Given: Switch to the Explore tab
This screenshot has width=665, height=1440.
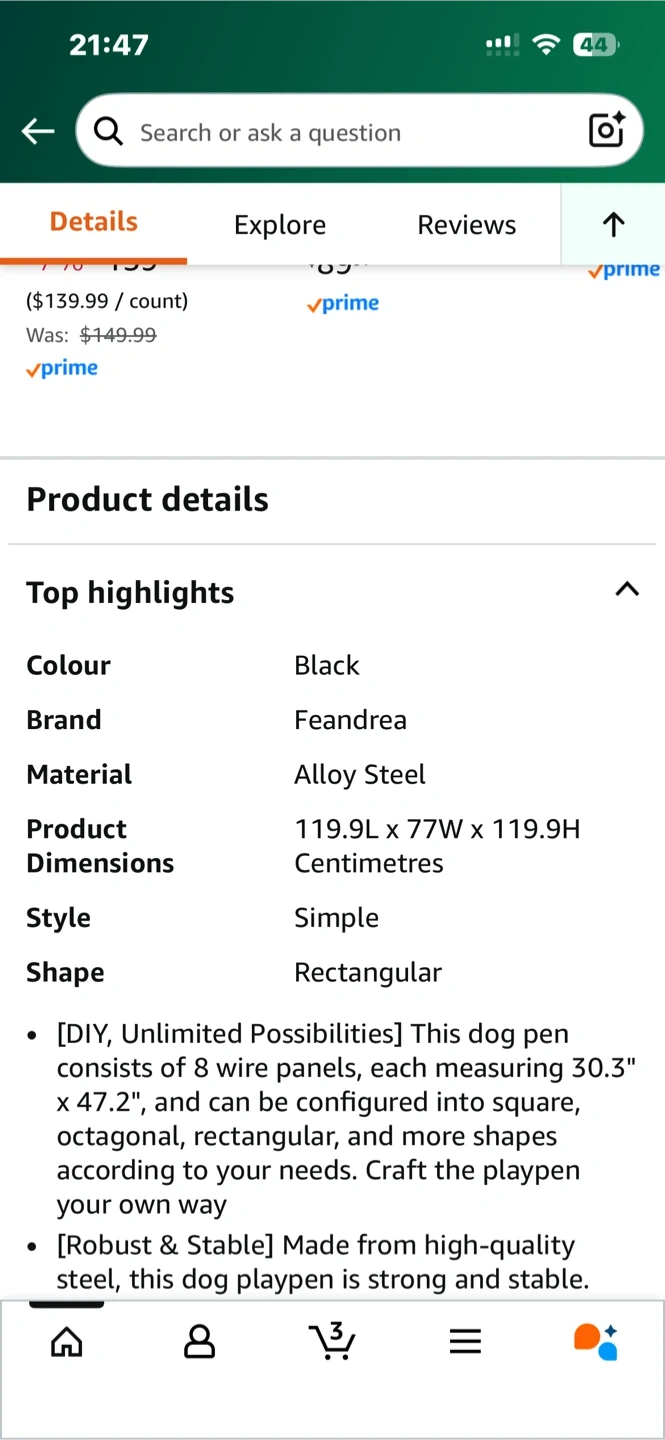Looking at the screenshot, I should (280, 225).
